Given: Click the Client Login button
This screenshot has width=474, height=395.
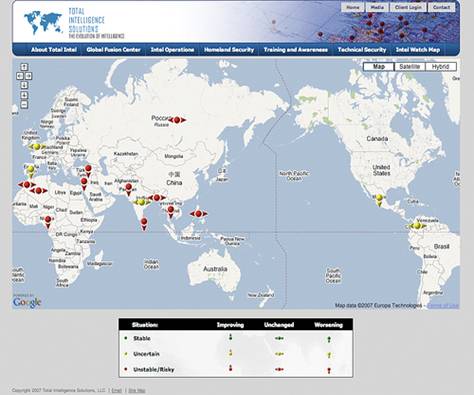Looking at the screenshot, I should (408, 7).
